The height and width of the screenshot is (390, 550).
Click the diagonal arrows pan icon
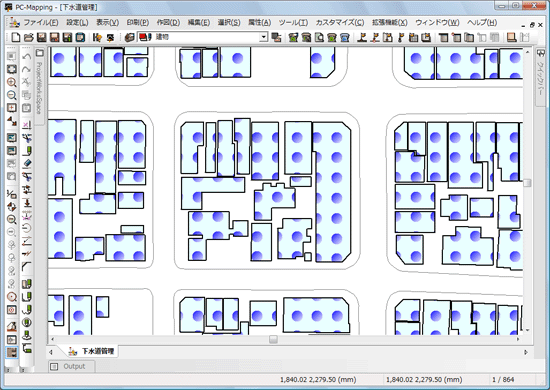(x=12, y=121)
